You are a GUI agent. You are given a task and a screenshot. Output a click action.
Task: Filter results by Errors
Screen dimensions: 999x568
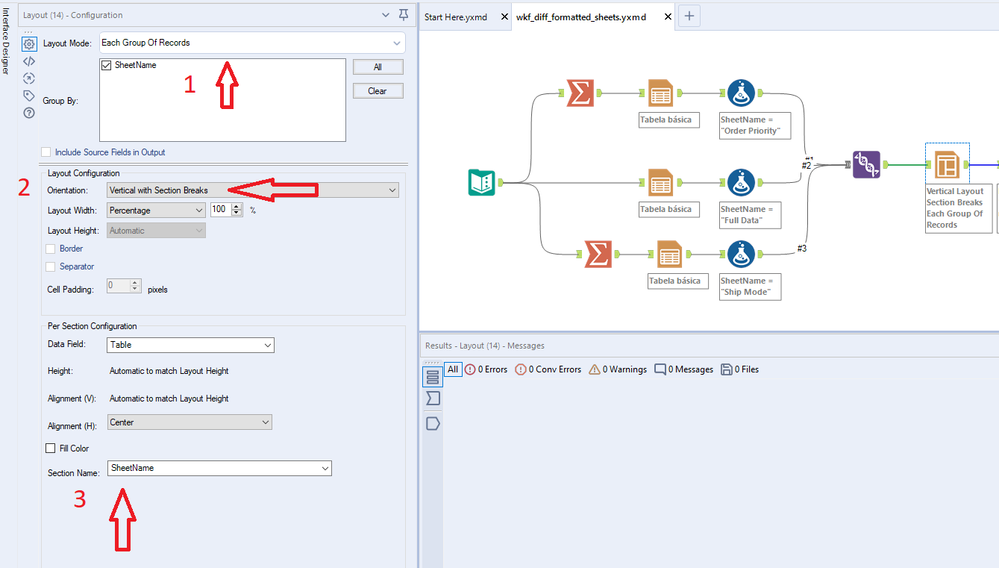coord(486,369)
